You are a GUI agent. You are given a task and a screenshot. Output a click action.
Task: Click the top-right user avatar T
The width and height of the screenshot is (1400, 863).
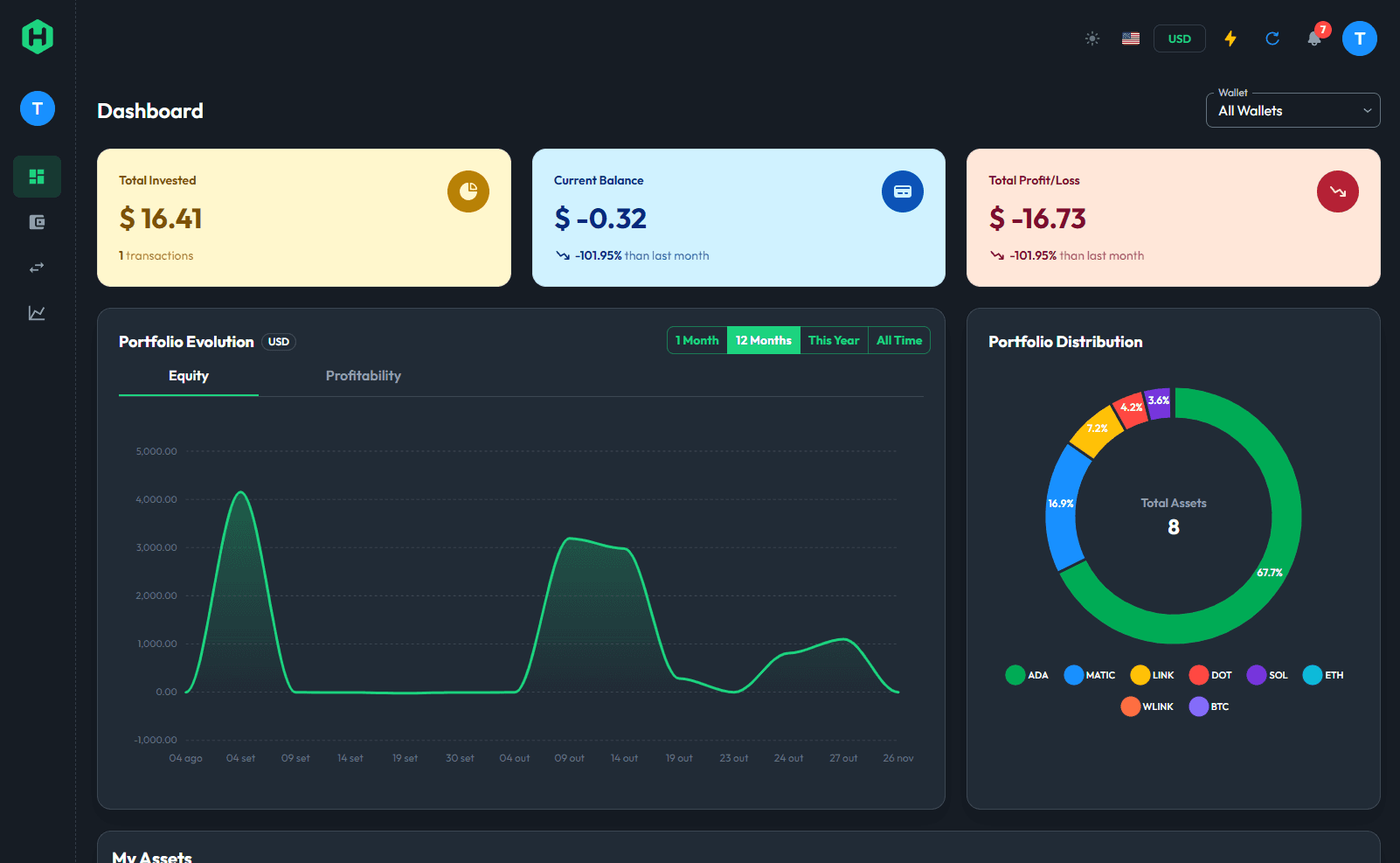pyautogui.click(x=1359, y=38)
